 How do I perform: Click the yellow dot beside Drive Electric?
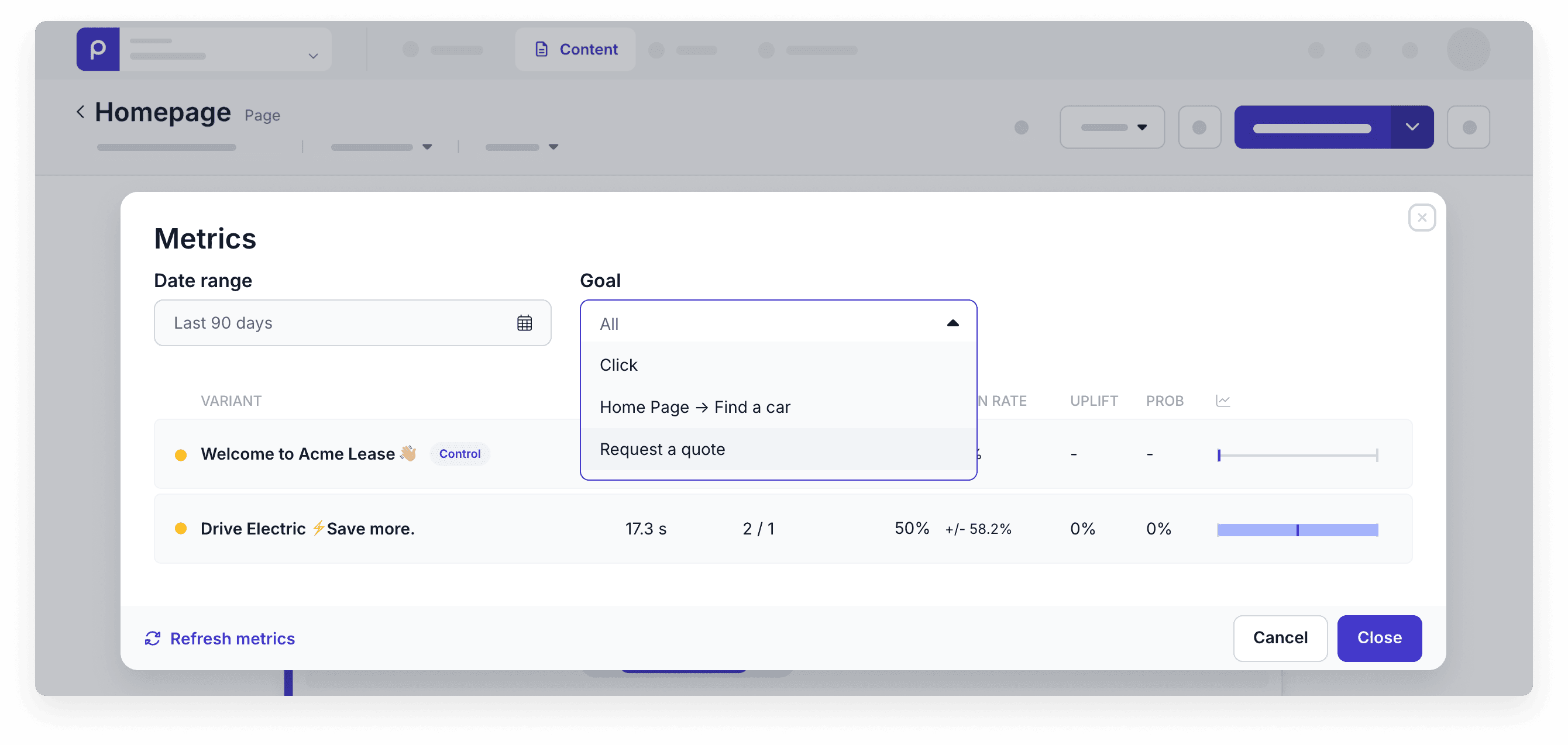tap(181, 529)
